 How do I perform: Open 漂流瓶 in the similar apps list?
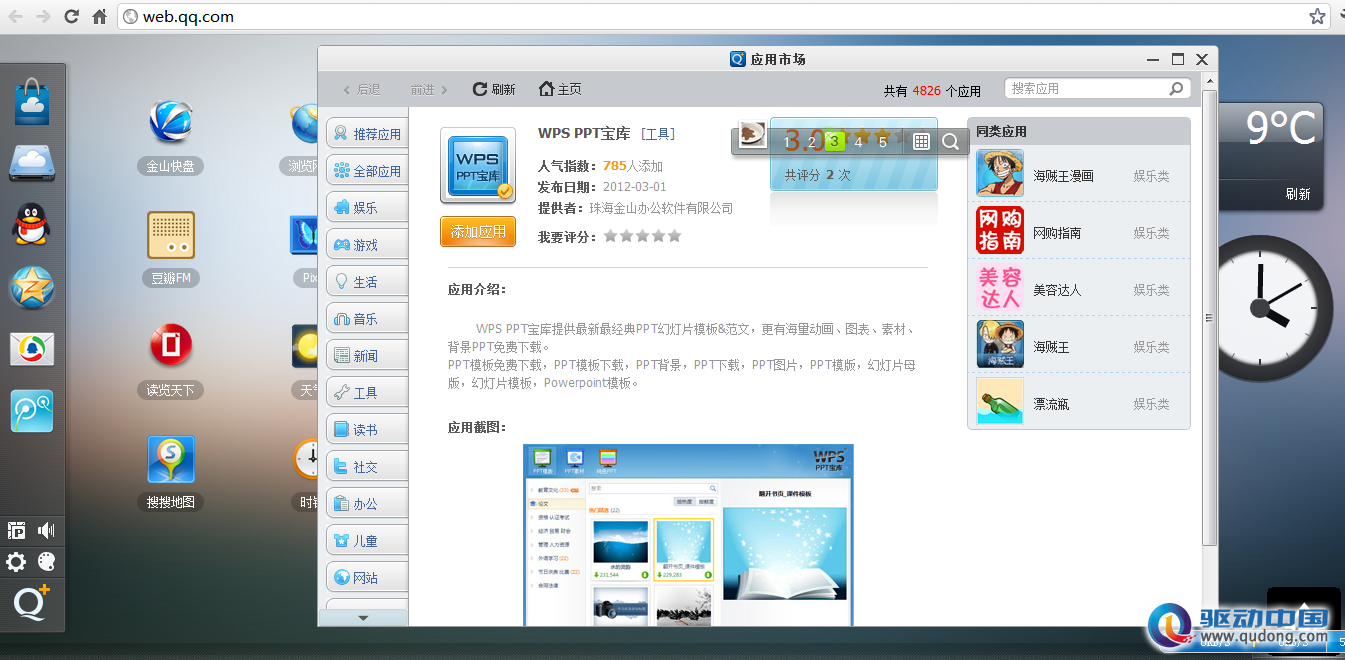coord(1079,403)
